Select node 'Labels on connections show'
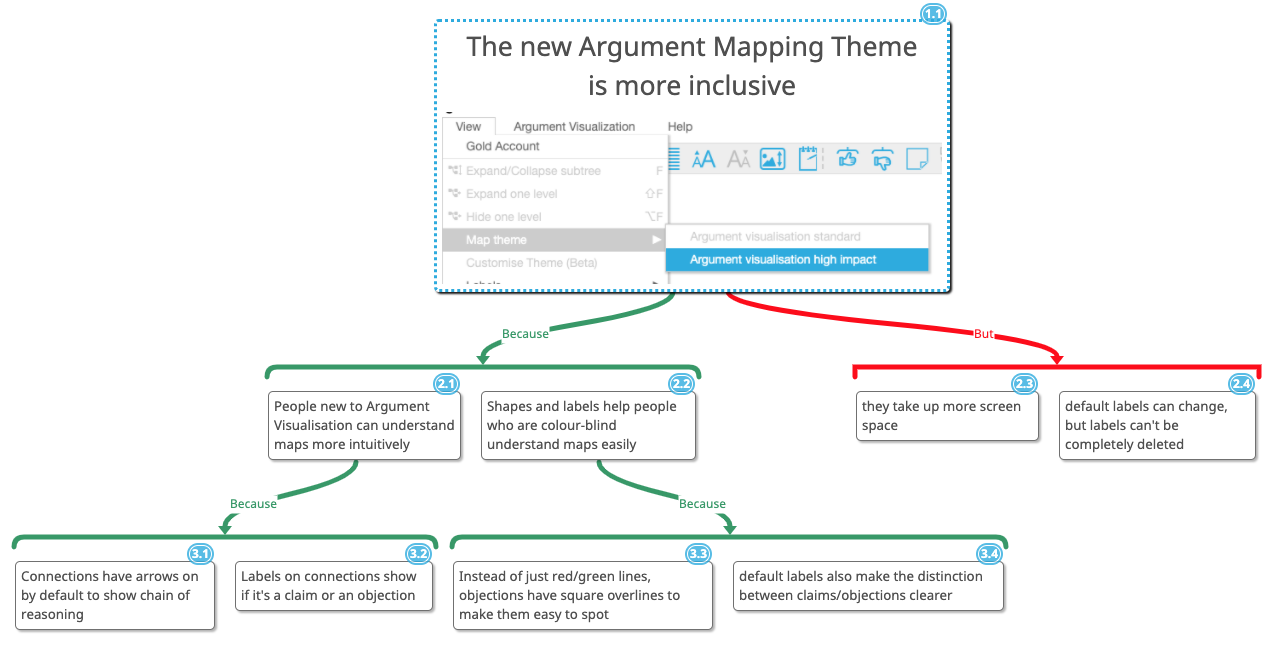 click(335, 586)
